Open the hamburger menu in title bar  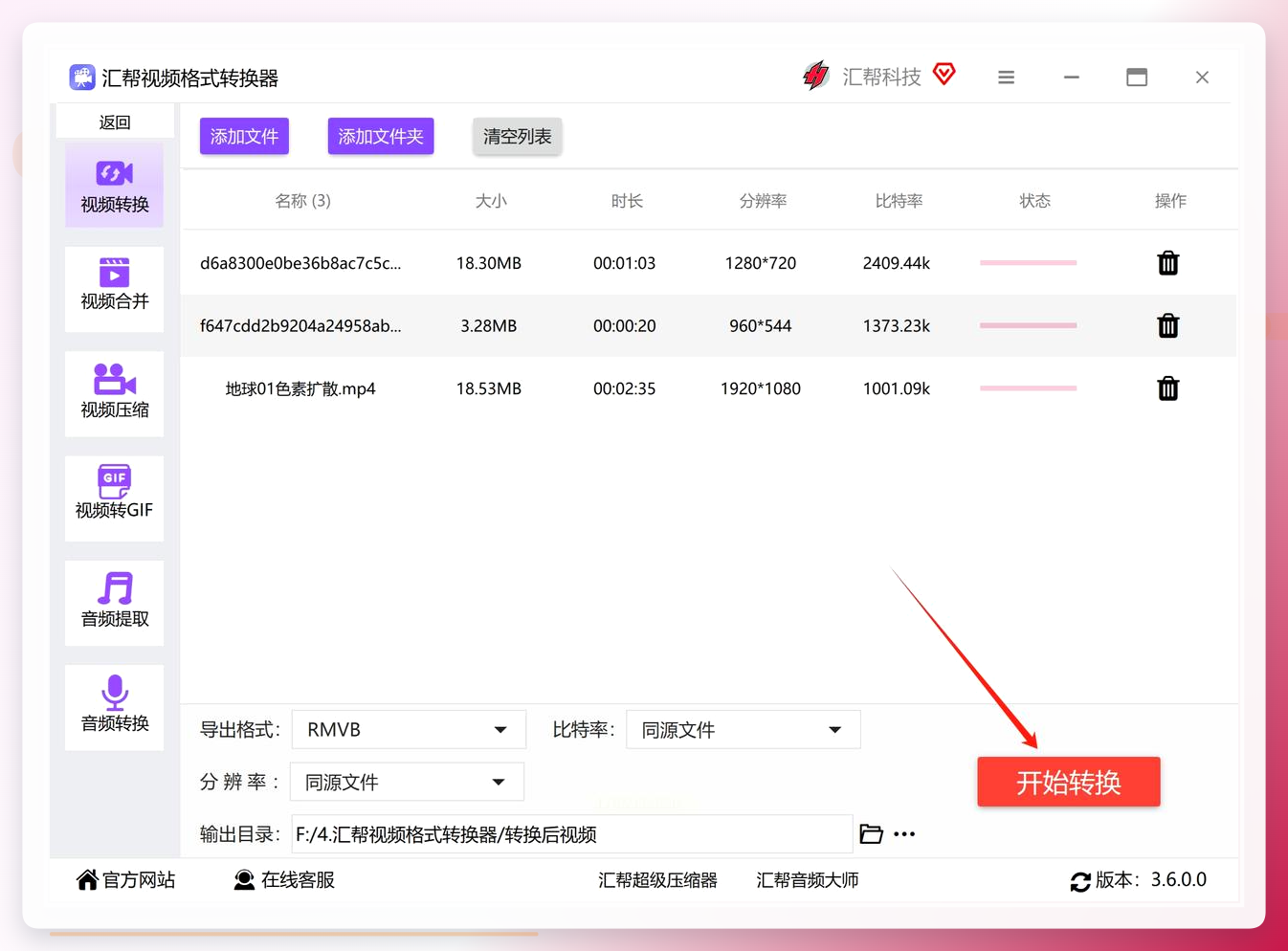pyautogui.click(x=1006, y=77)
